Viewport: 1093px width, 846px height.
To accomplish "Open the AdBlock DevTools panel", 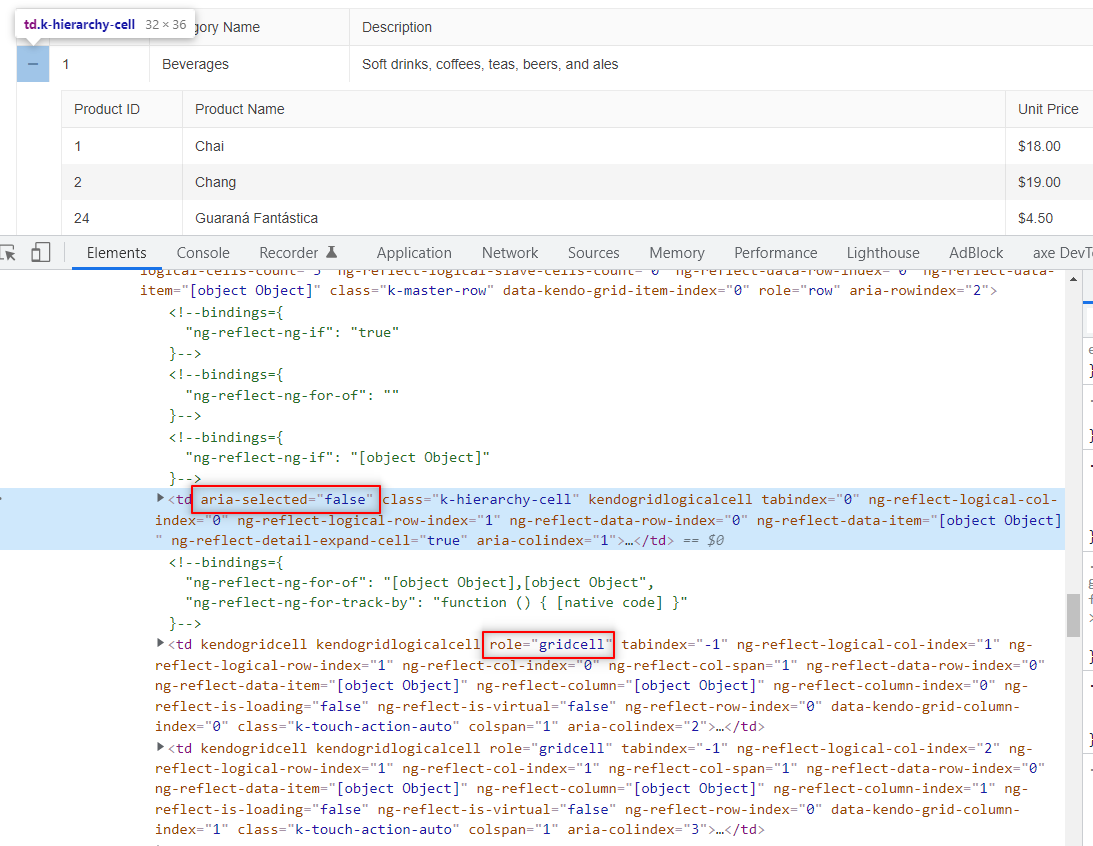I will [x=975, y=252].
